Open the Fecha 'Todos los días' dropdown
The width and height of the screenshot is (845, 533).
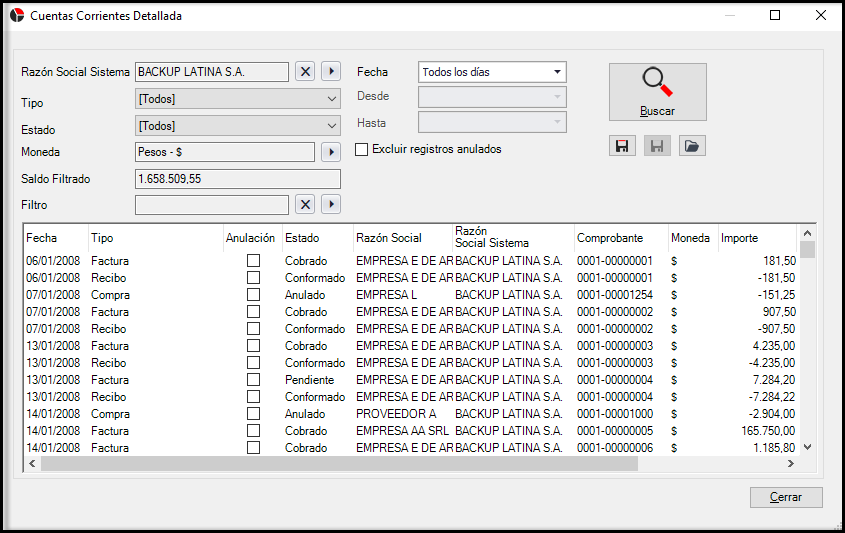pyautogui.click(x=557, y=72)
